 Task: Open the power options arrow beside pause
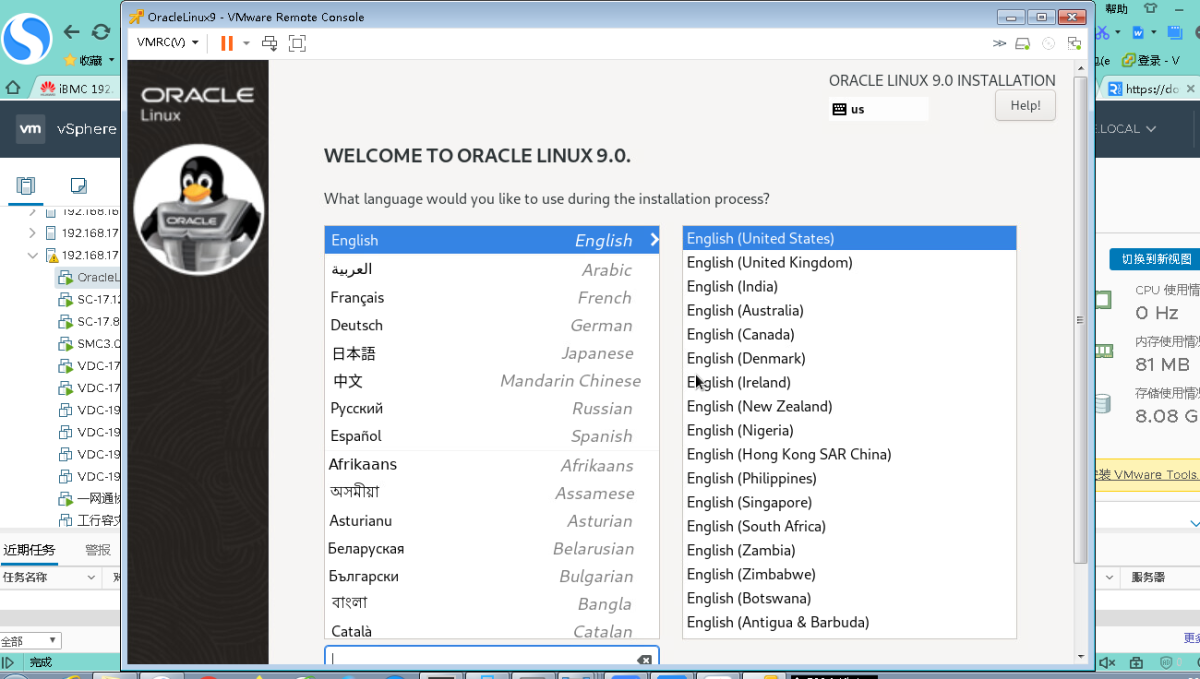(x=246, y=43)
